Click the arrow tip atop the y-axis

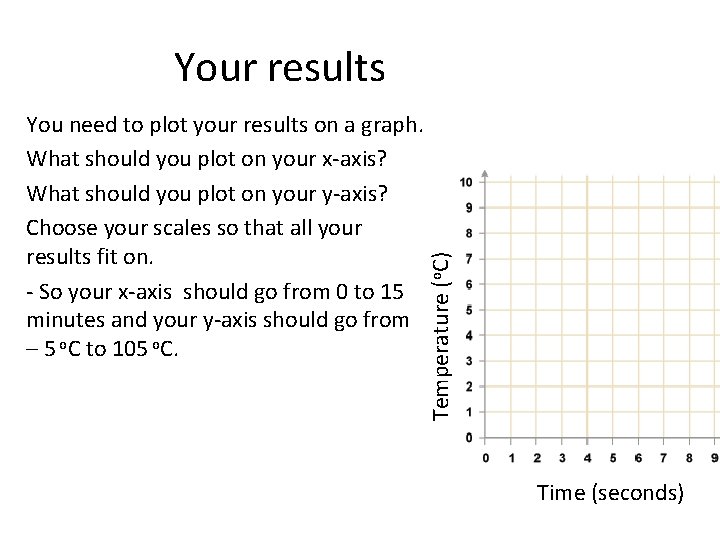pyautogui.click(x=486, y=173)
